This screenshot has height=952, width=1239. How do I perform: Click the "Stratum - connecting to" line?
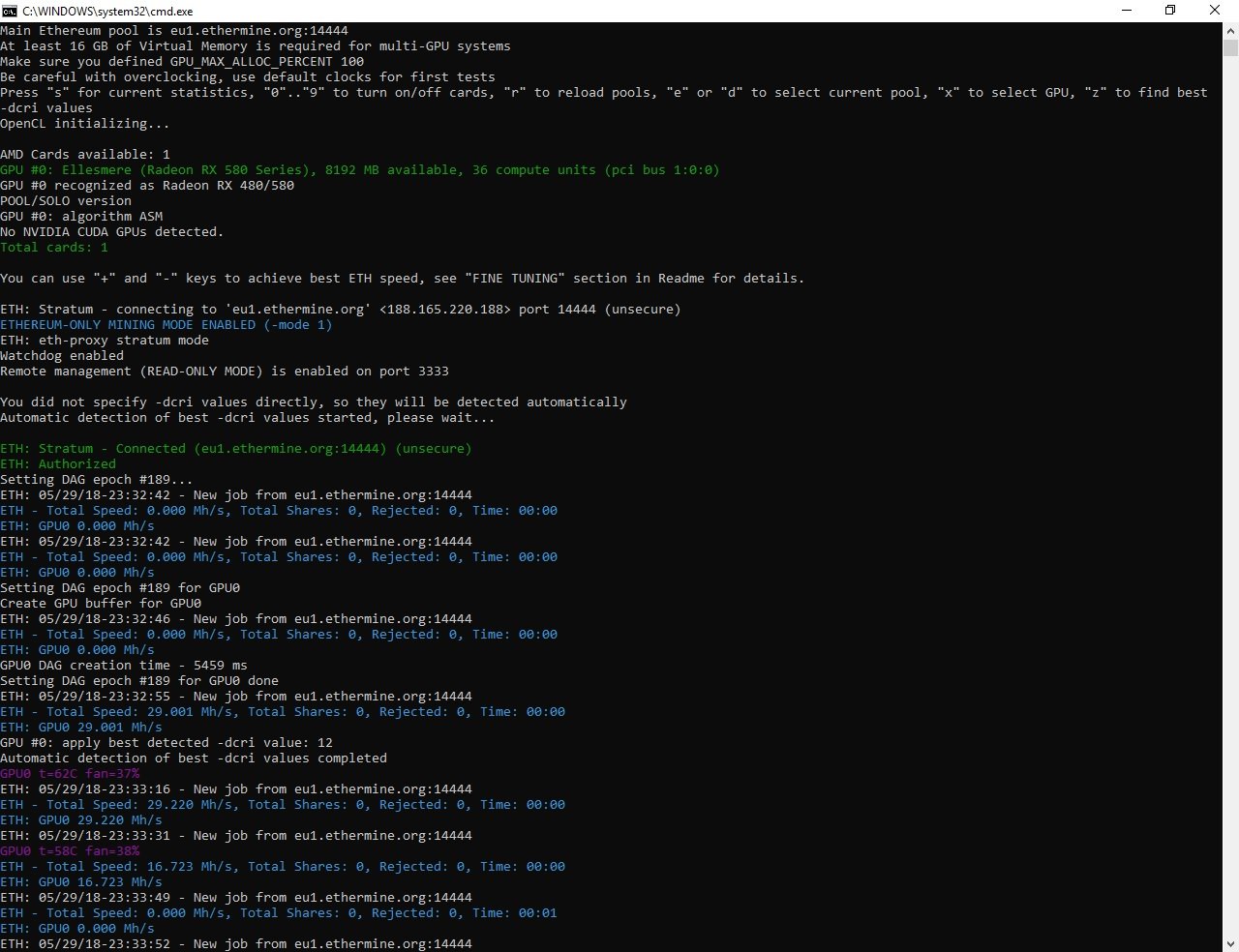pyautogui.click(x=341, y=310)
